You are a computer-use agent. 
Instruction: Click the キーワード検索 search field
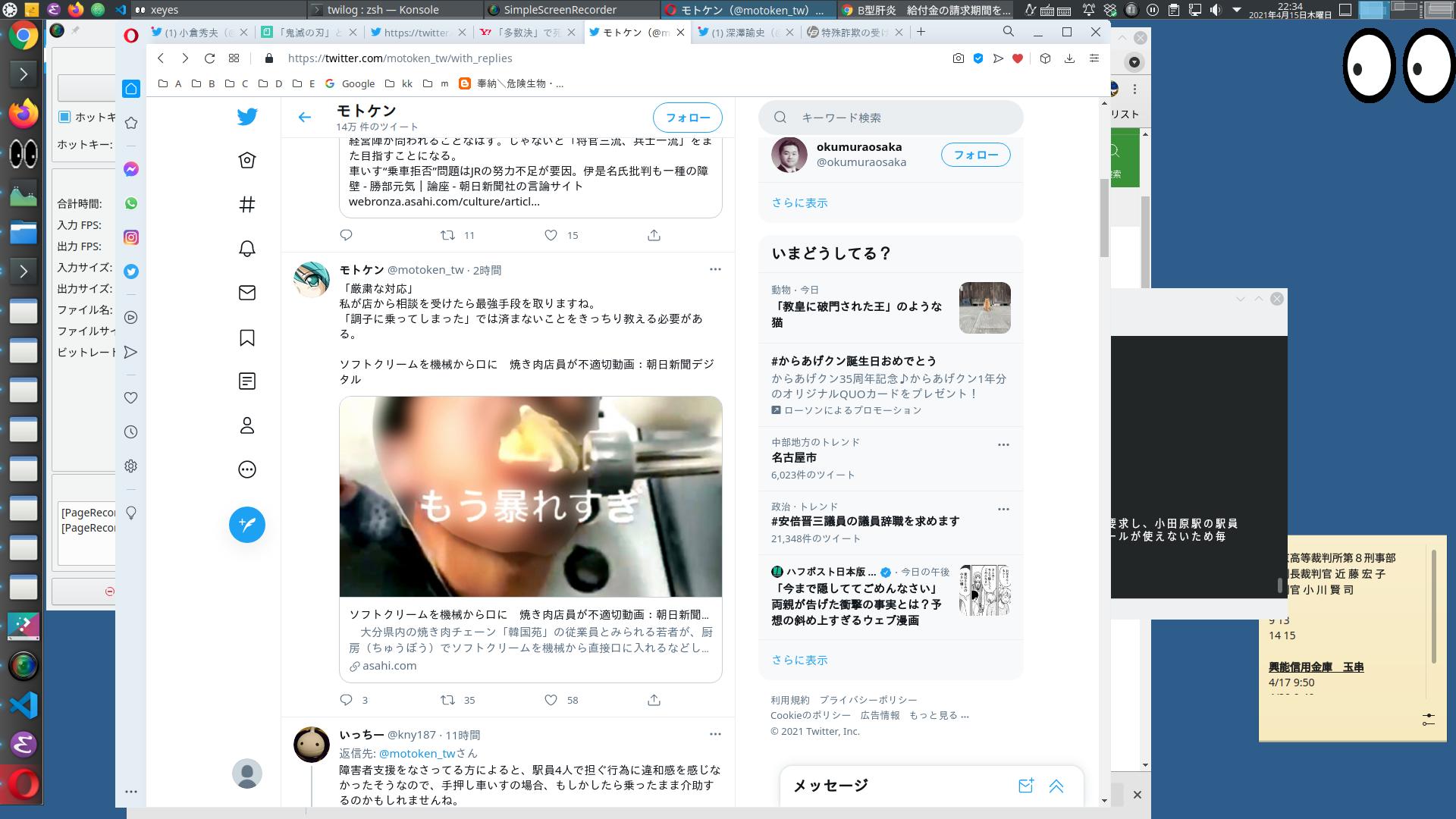click(x=891, y=118)
